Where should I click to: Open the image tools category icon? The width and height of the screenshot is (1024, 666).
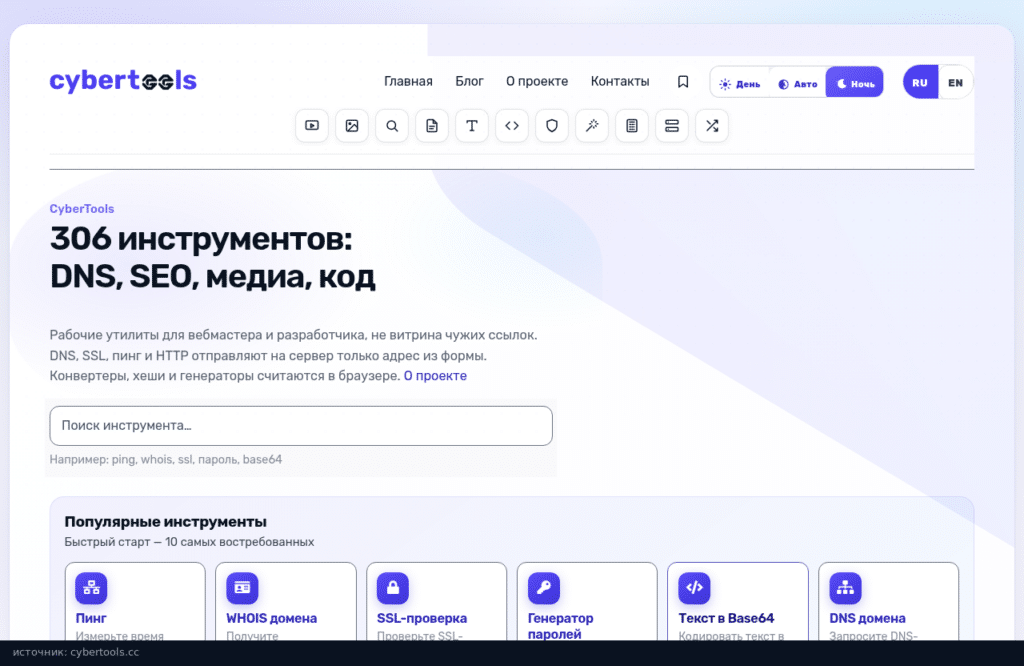click(352, 125)
